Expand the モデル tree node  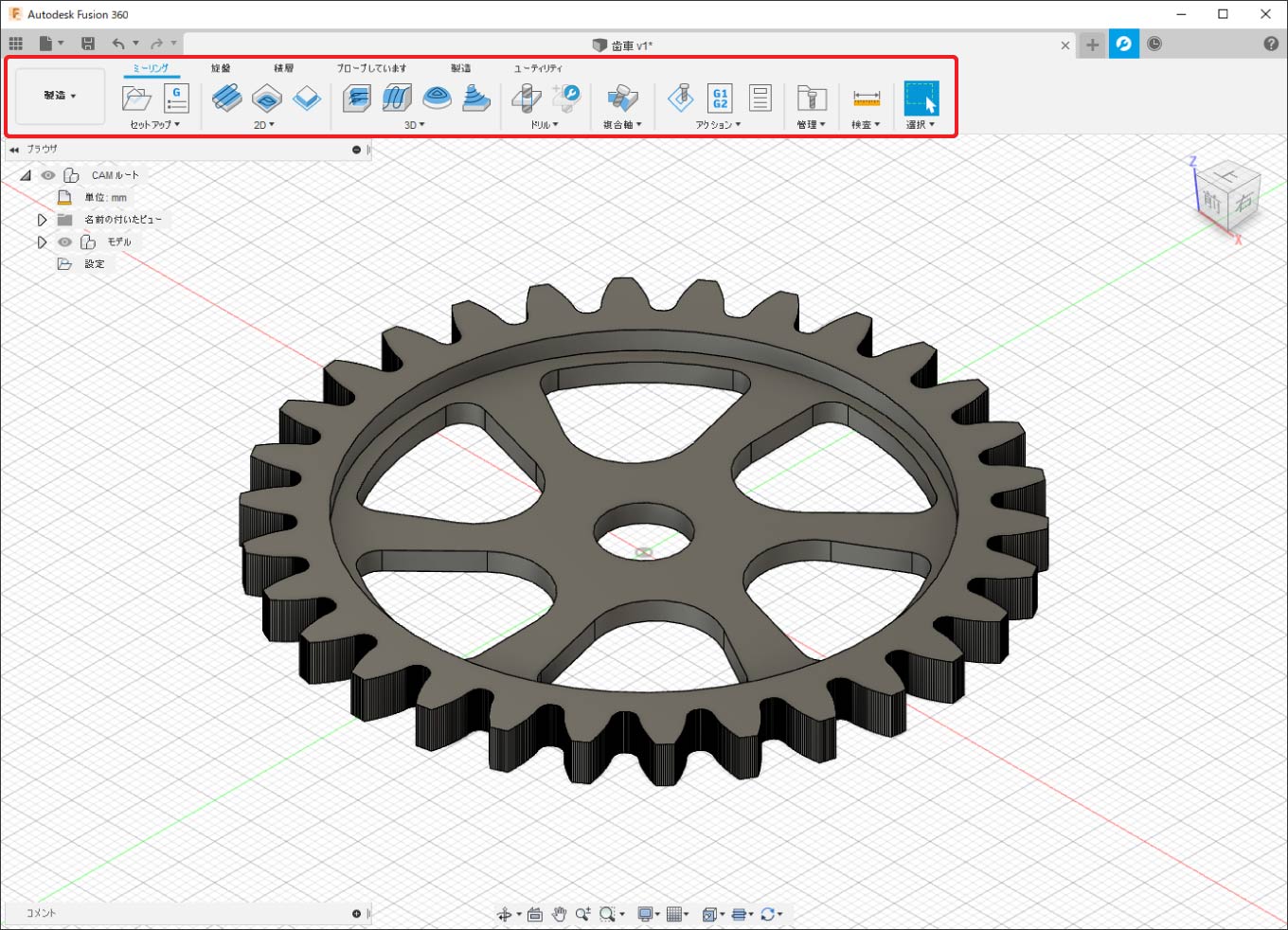[42, 242]
